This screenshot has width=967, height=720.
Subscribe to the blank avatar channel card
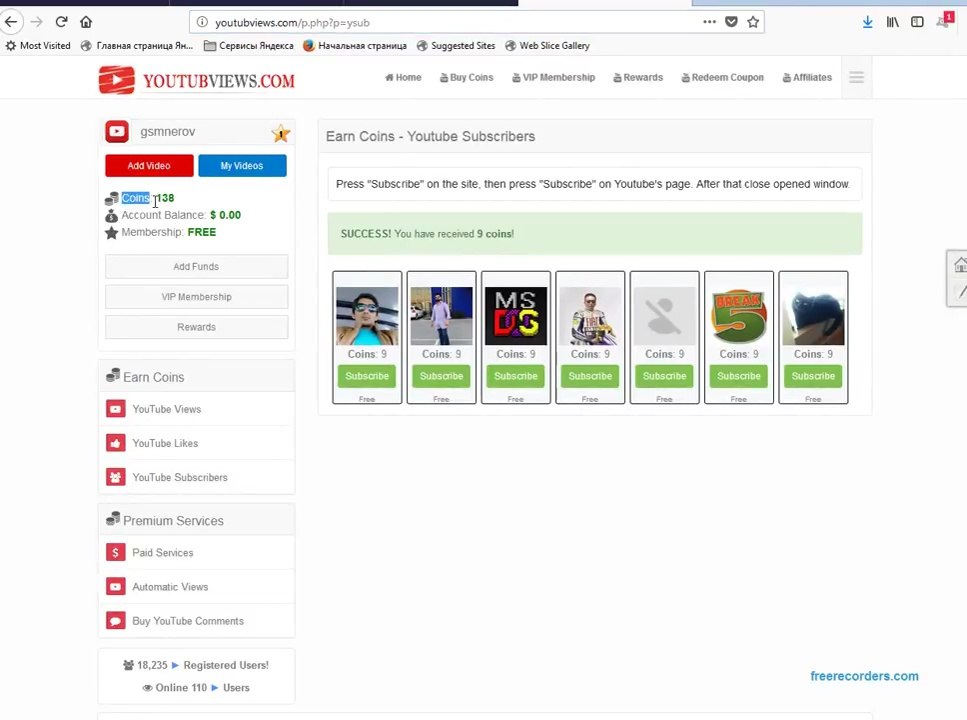pos(664,376)
